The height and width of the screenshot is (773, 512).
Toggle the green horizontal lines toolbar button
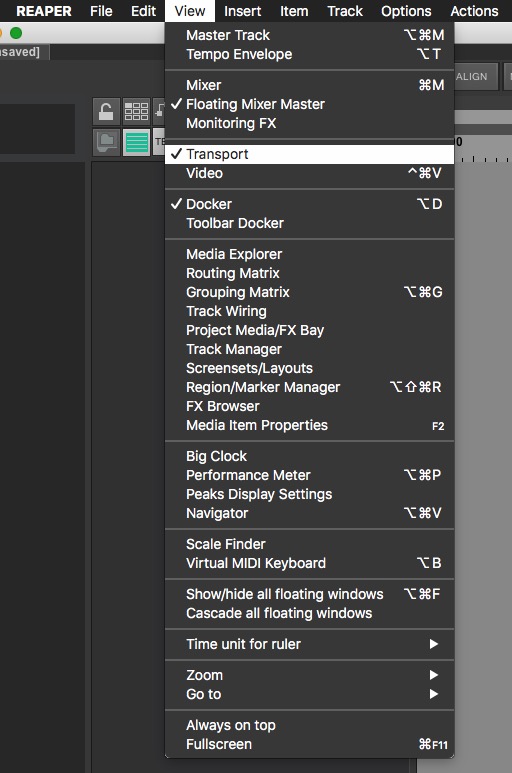point(137,142)
